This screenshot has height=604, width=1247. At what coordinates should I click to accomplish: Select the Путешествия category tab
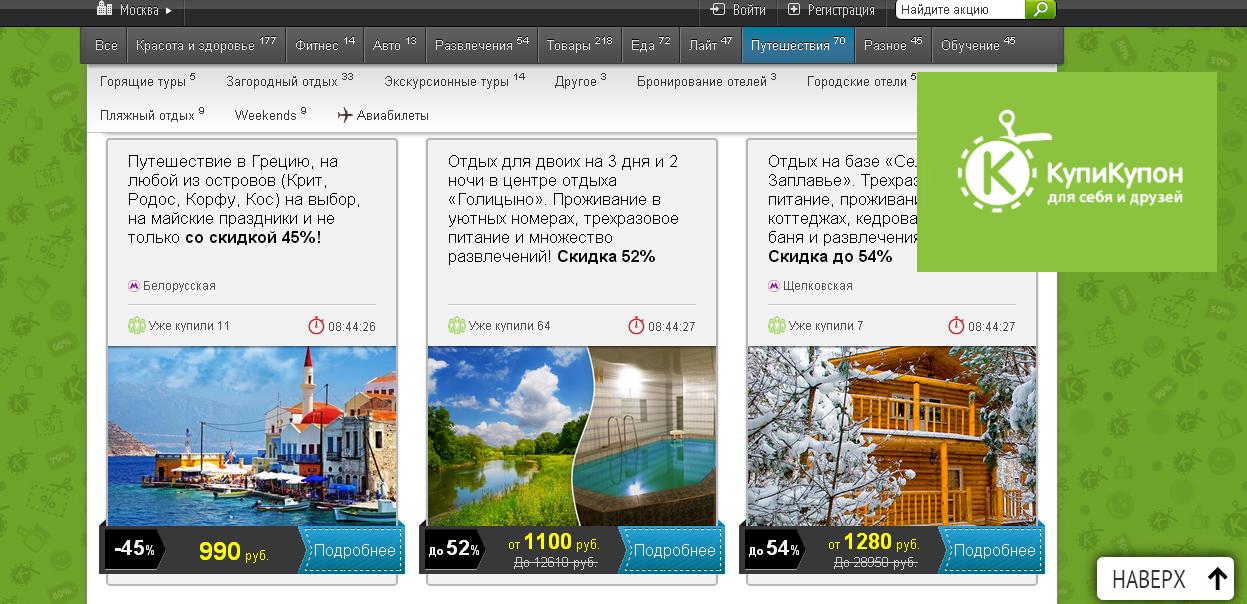point(798,45)
